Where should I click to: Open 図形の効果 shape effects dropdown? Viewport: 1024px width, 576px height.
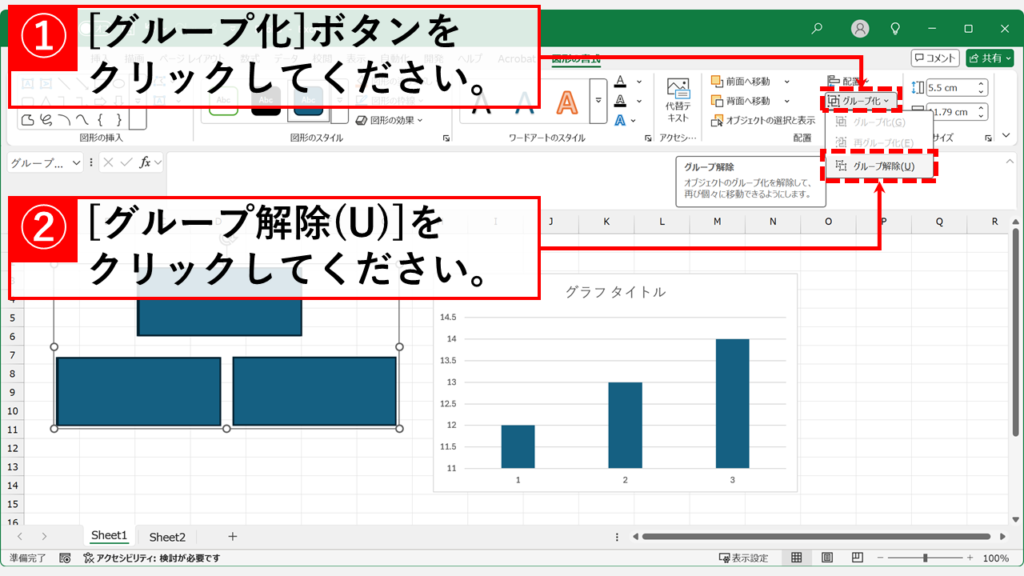[x=389, y=120]
